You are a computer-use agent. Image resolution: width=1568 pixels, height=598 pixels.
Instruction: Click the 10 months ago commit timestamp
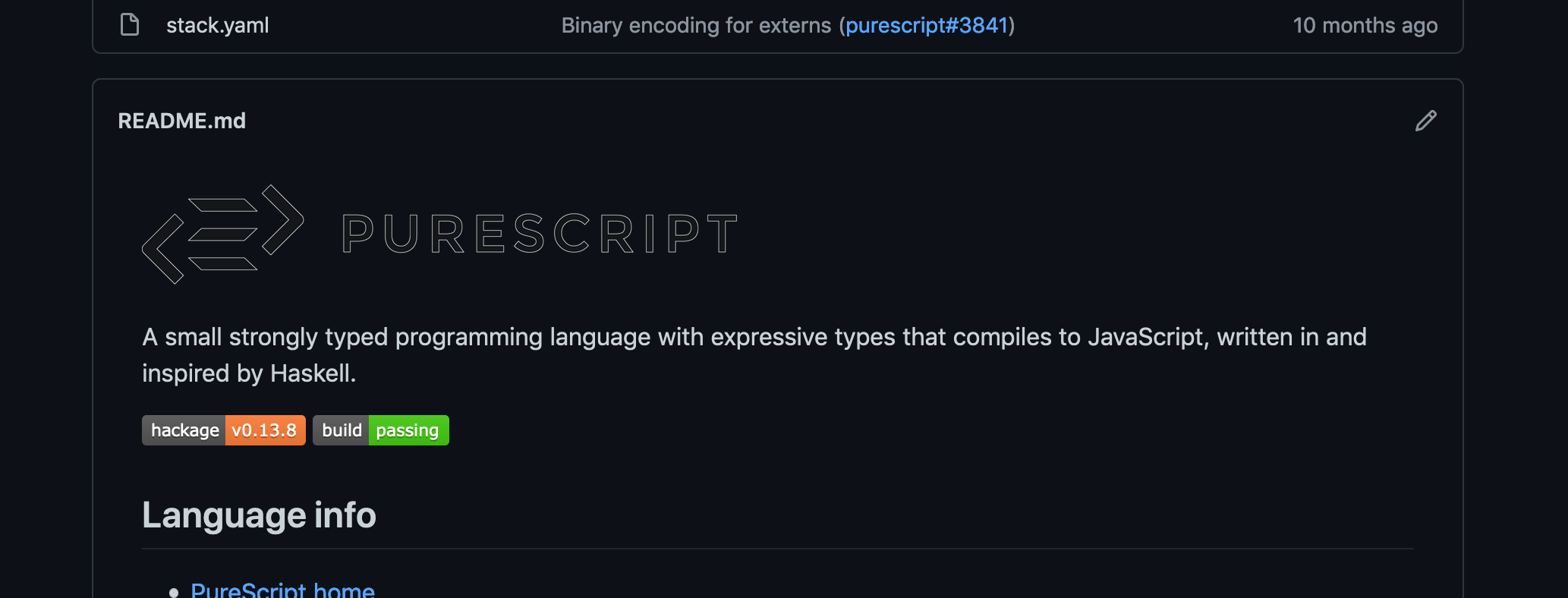point(1365,25)
